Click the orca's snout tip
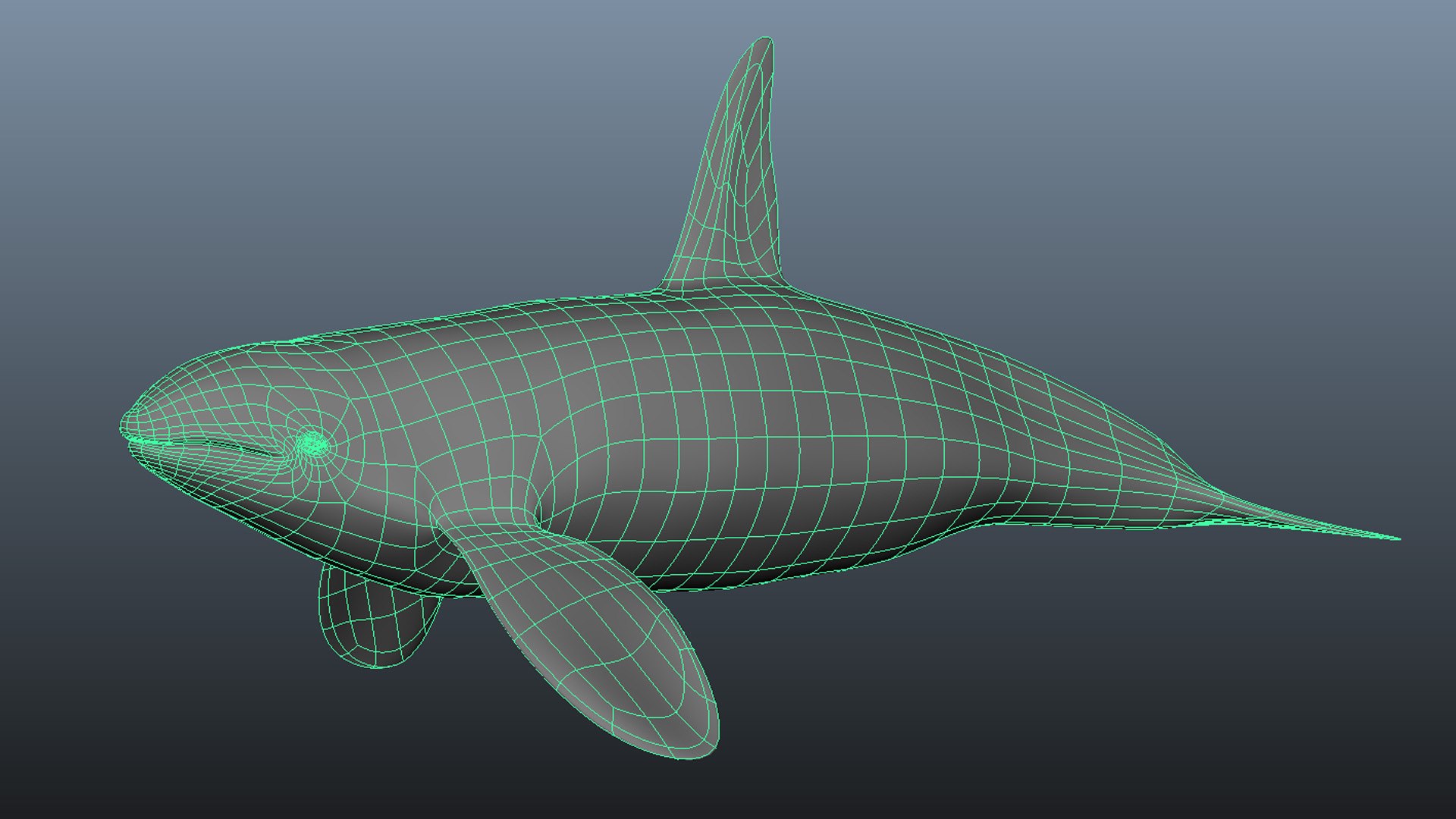Viewport: 1456px width, 819px height. point(129,426)
